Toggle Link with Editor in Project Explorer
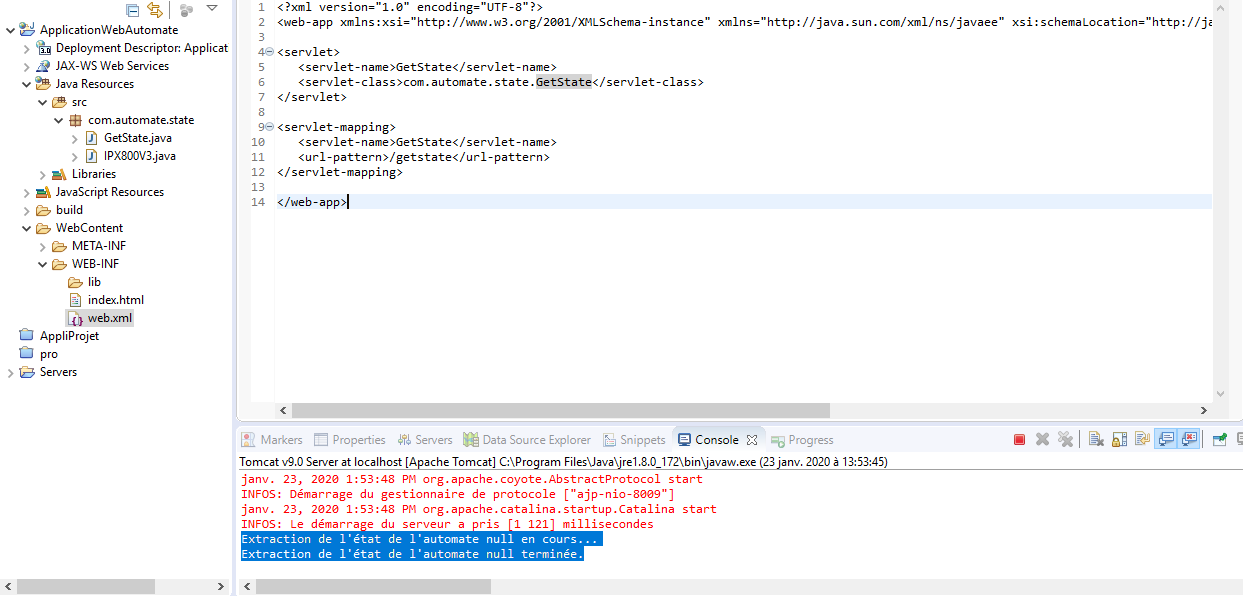The height and width of the screenshot is (596, 1243). click(155, 10)
